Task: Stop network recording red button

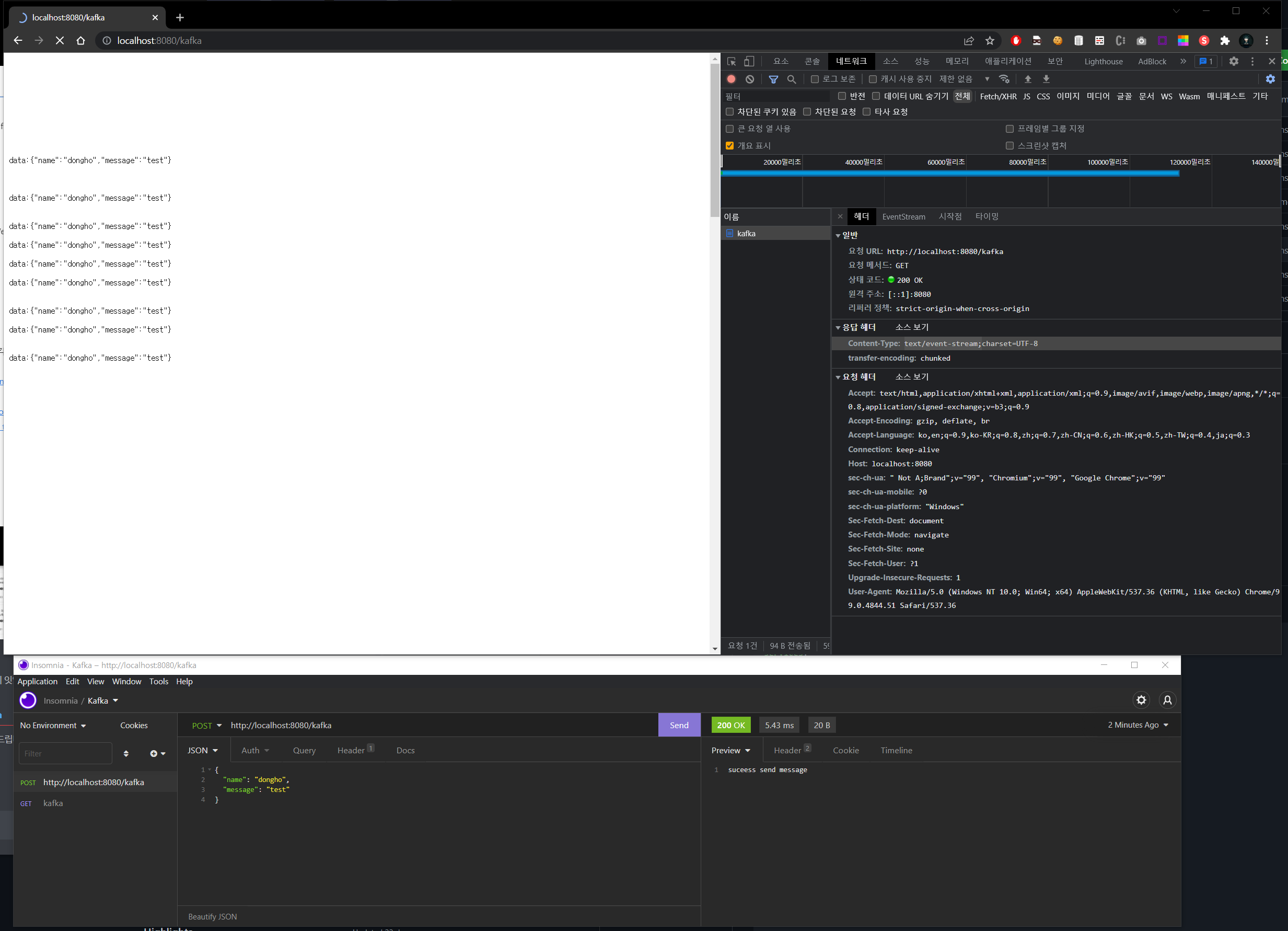Action: tap(732, 79)
